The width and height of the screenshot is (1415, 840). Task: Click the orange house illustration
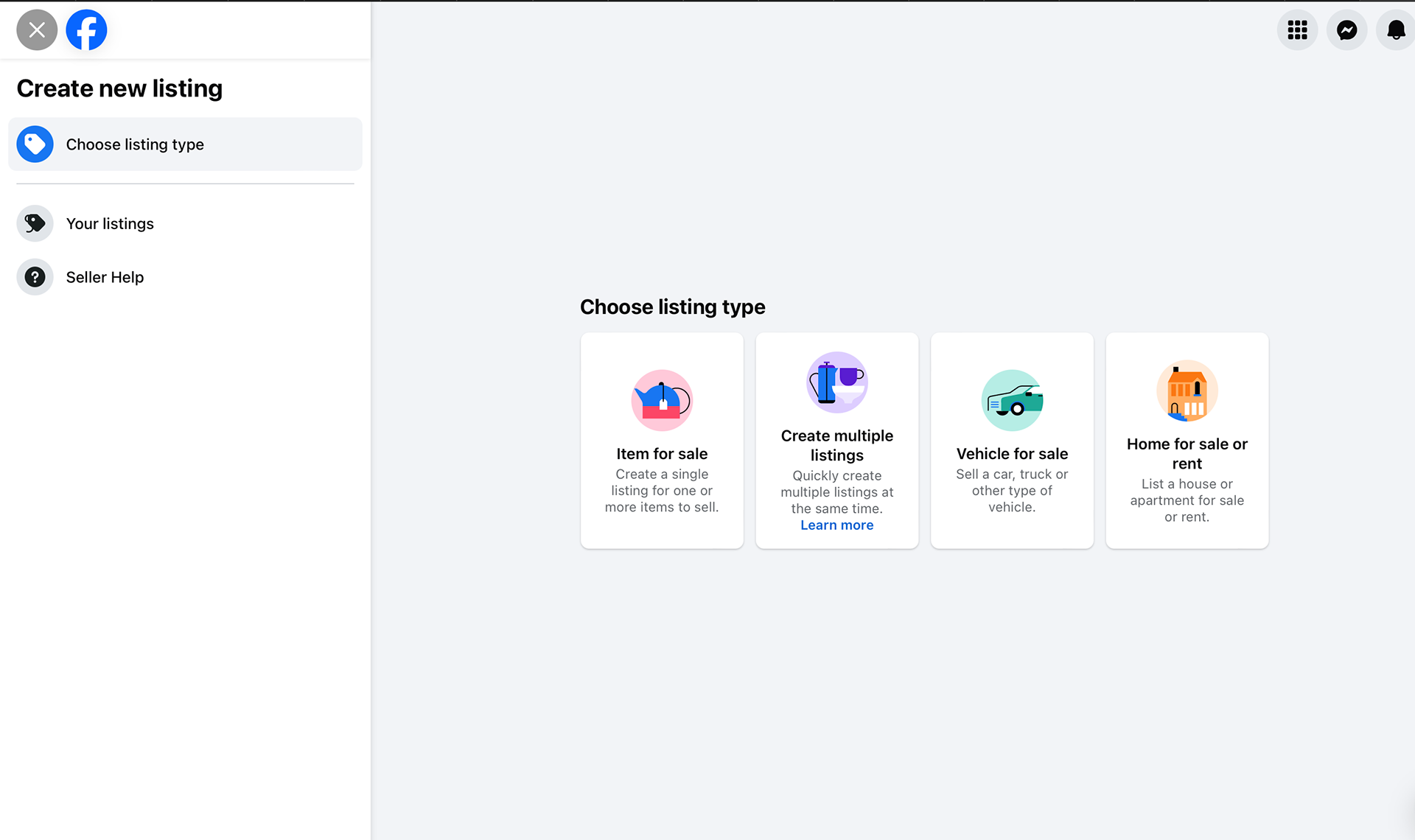[1187, 391]
